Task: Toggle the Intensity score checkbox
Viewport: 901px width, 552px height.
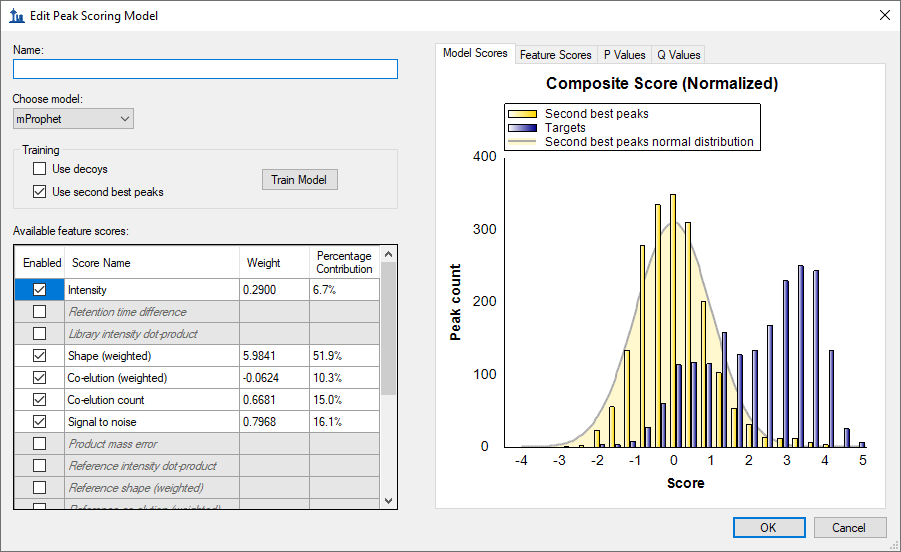Action: pyautogui.click(x=40, y=290)
